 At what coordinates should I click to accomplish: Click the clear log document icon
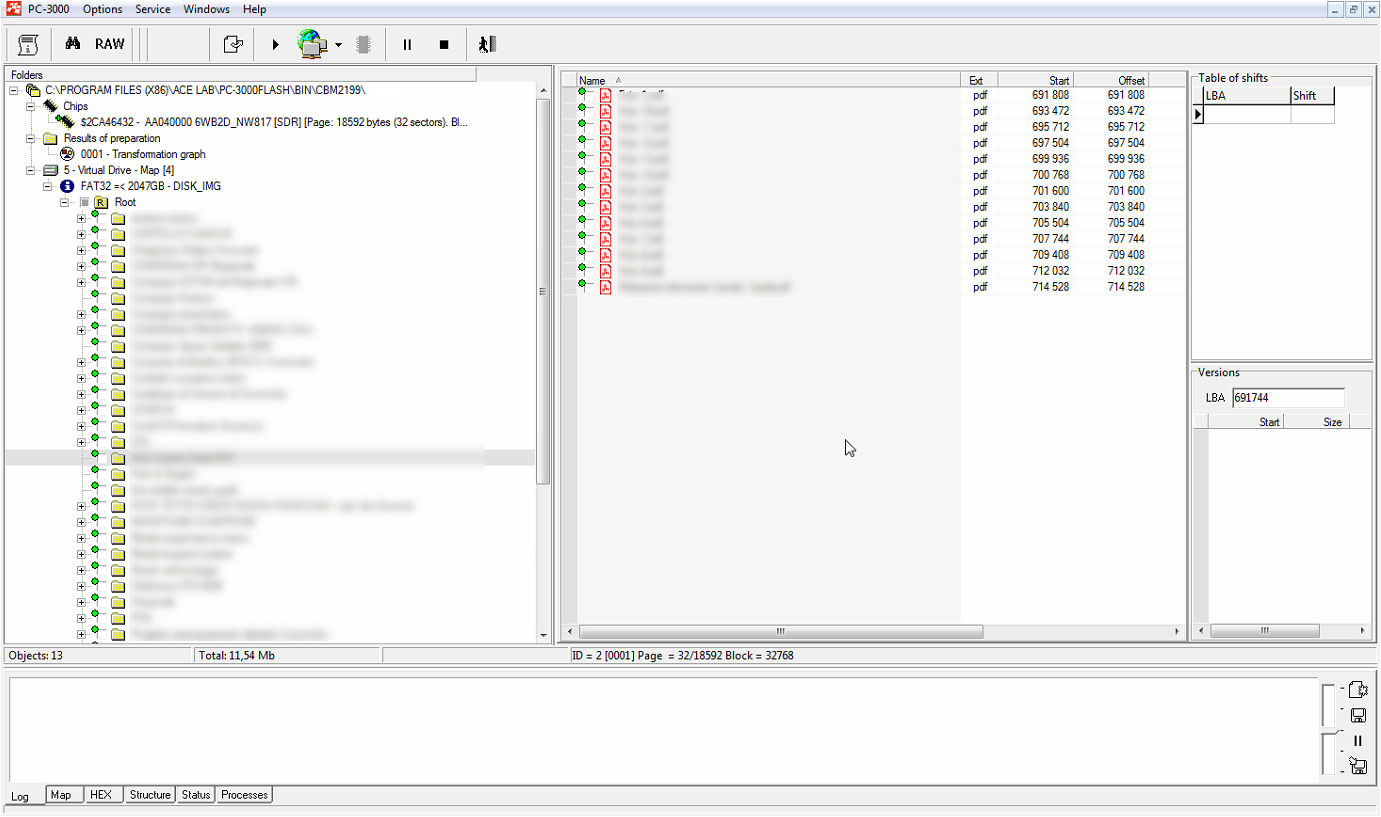pyautogui.click(x=1358, y=690)
